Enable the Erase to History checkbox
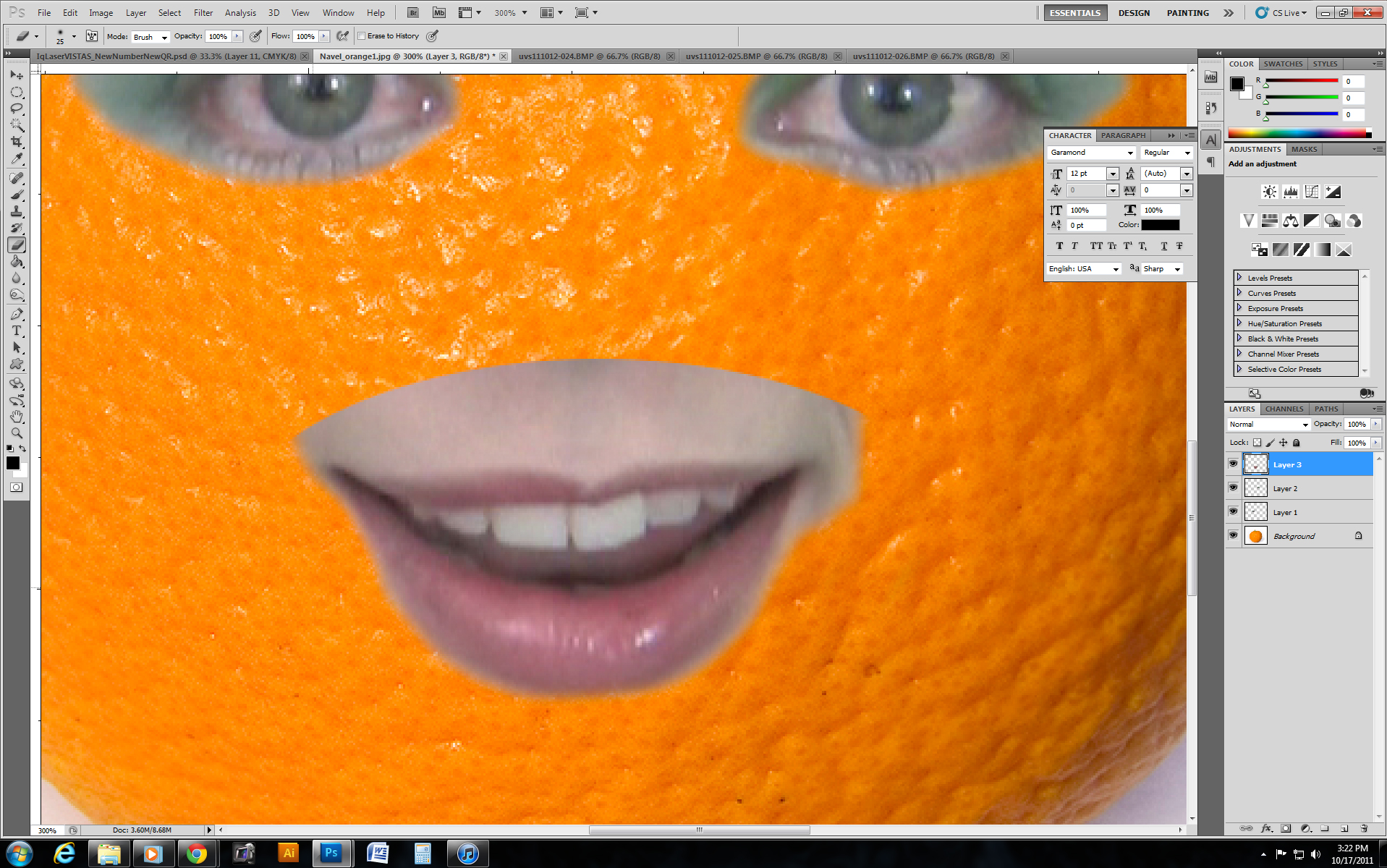Image resolution: width=1387 pixels, height=868 pixels. click(362, 35)
